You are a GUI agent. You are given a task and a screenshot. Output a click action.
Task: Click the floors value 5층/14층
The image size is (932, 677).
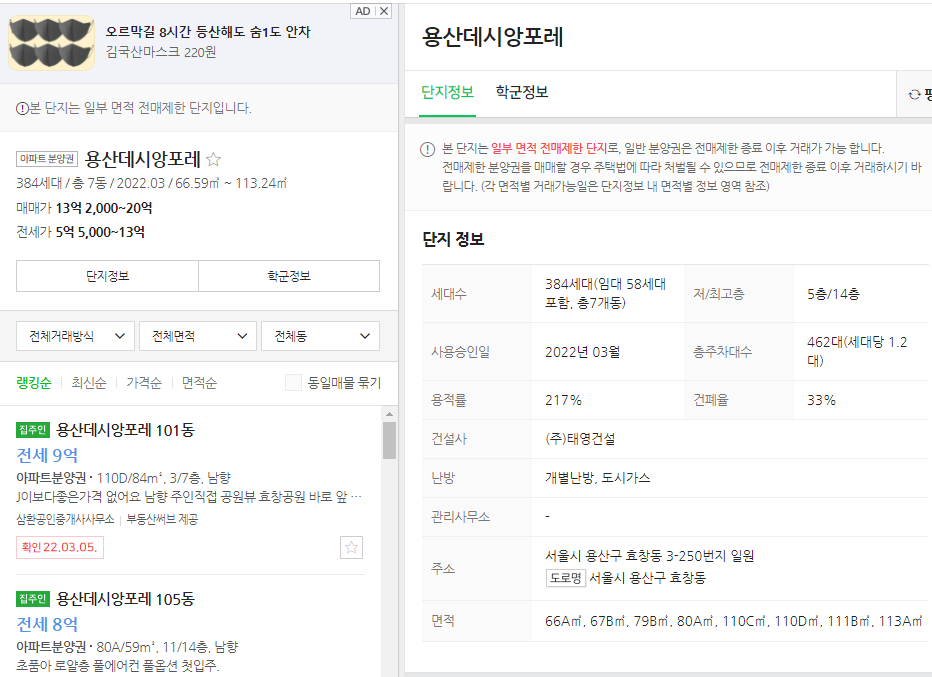833,294
